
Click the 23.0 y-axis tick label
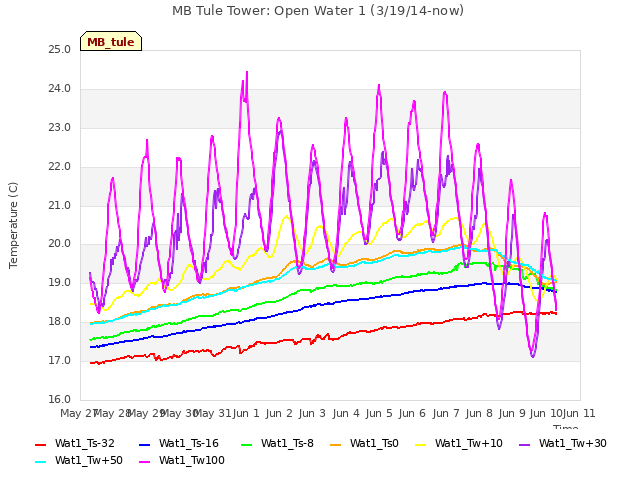(60, 128)
